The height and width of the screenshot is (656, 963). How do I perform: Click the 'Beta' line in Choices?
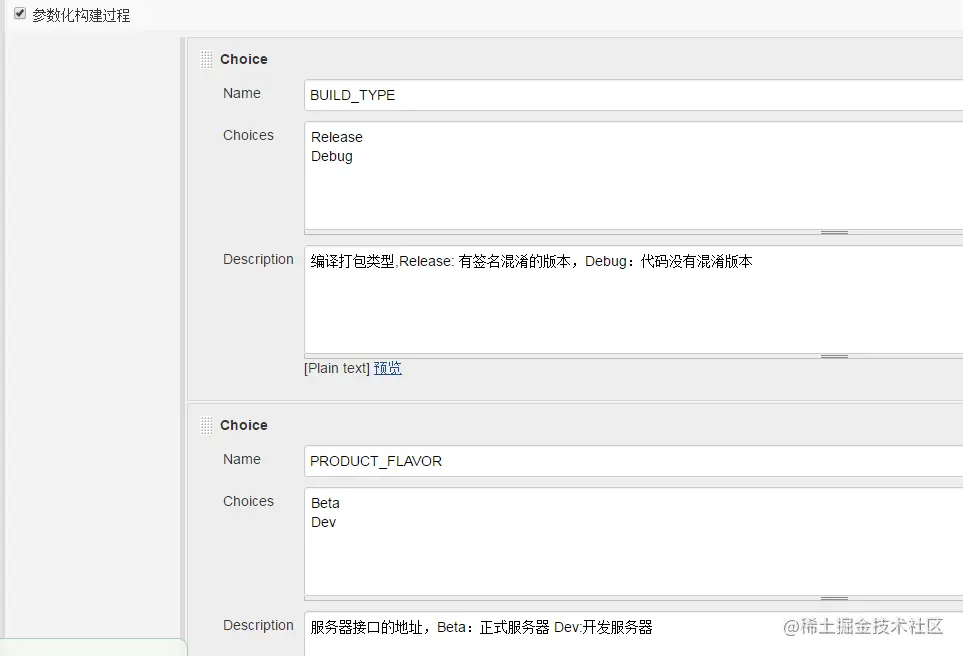coord(325,503)
